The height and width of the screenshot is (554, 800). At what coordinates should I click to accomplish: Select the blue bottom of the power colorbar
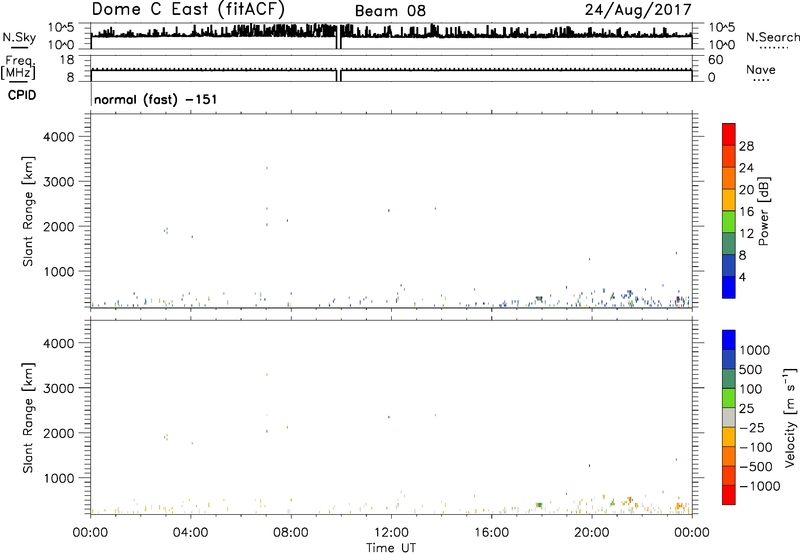click(x=729, y=287)
